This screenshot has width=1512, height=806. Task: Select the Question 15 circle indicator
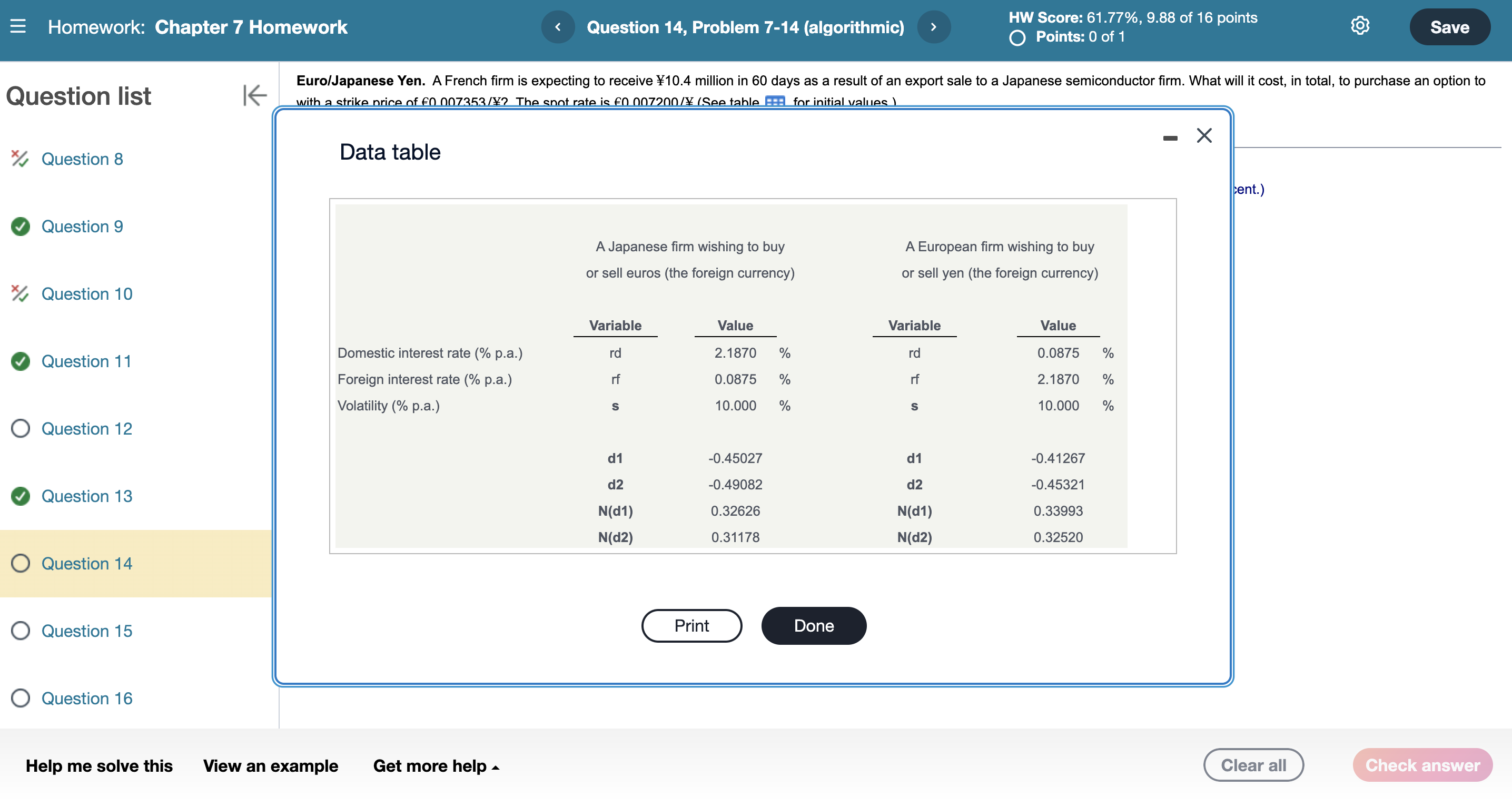click(21, 631)
